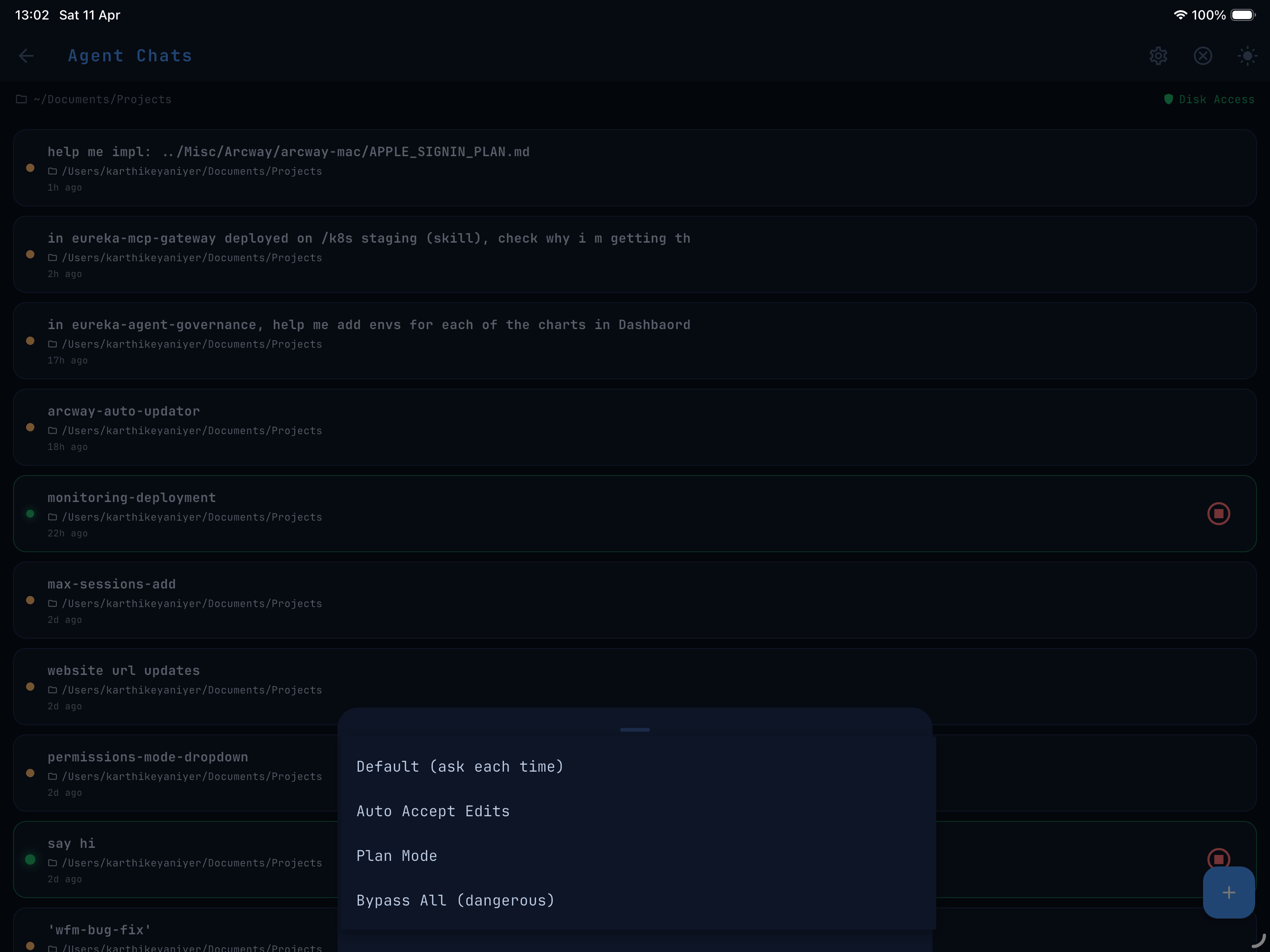Click the 22h ago timestamp
1270x952 pixels.
[68, 534]
